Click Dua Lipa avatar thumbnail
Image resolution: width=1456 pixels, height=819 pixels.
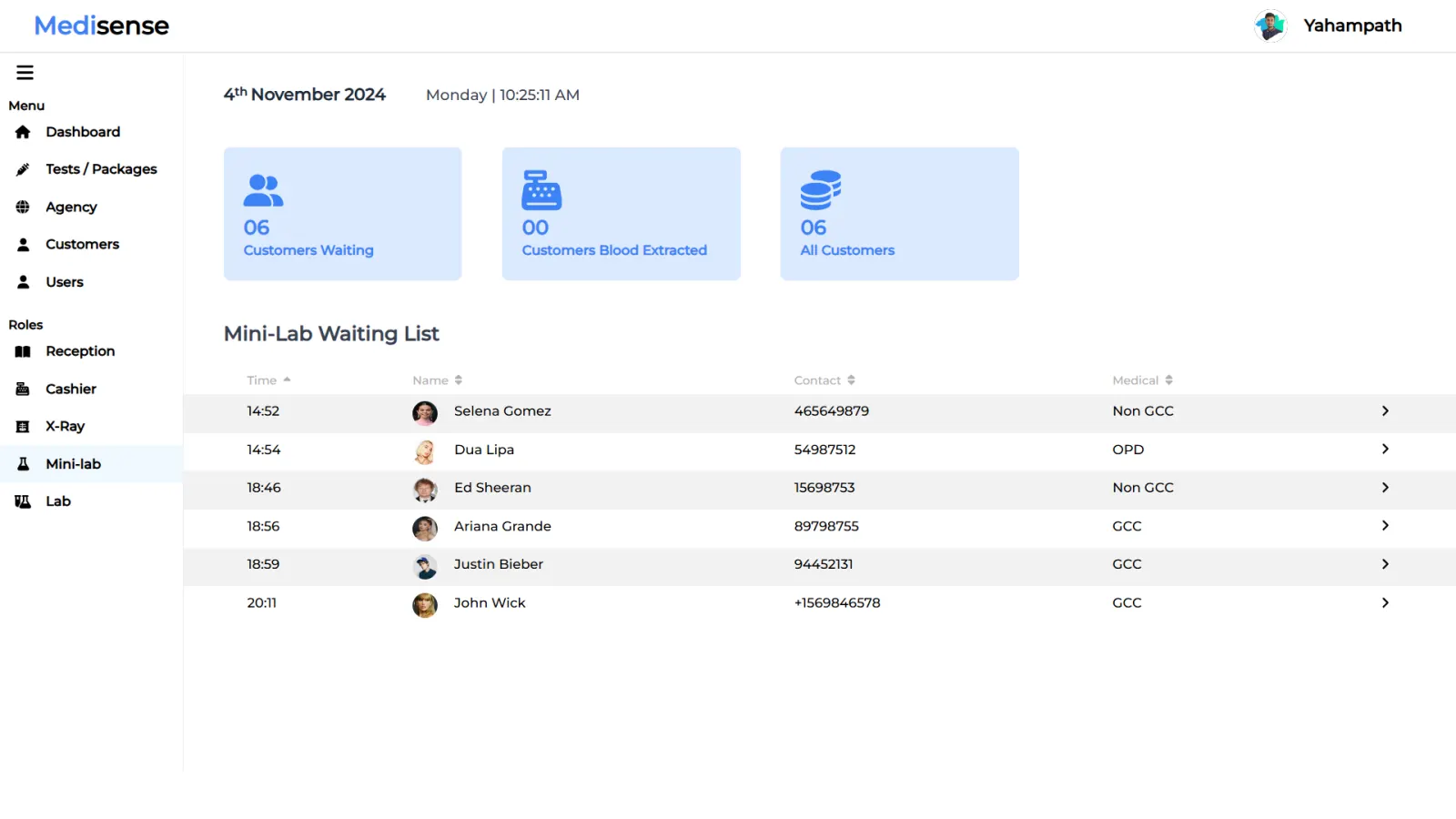pyautogui.click(x=425, y=451)
